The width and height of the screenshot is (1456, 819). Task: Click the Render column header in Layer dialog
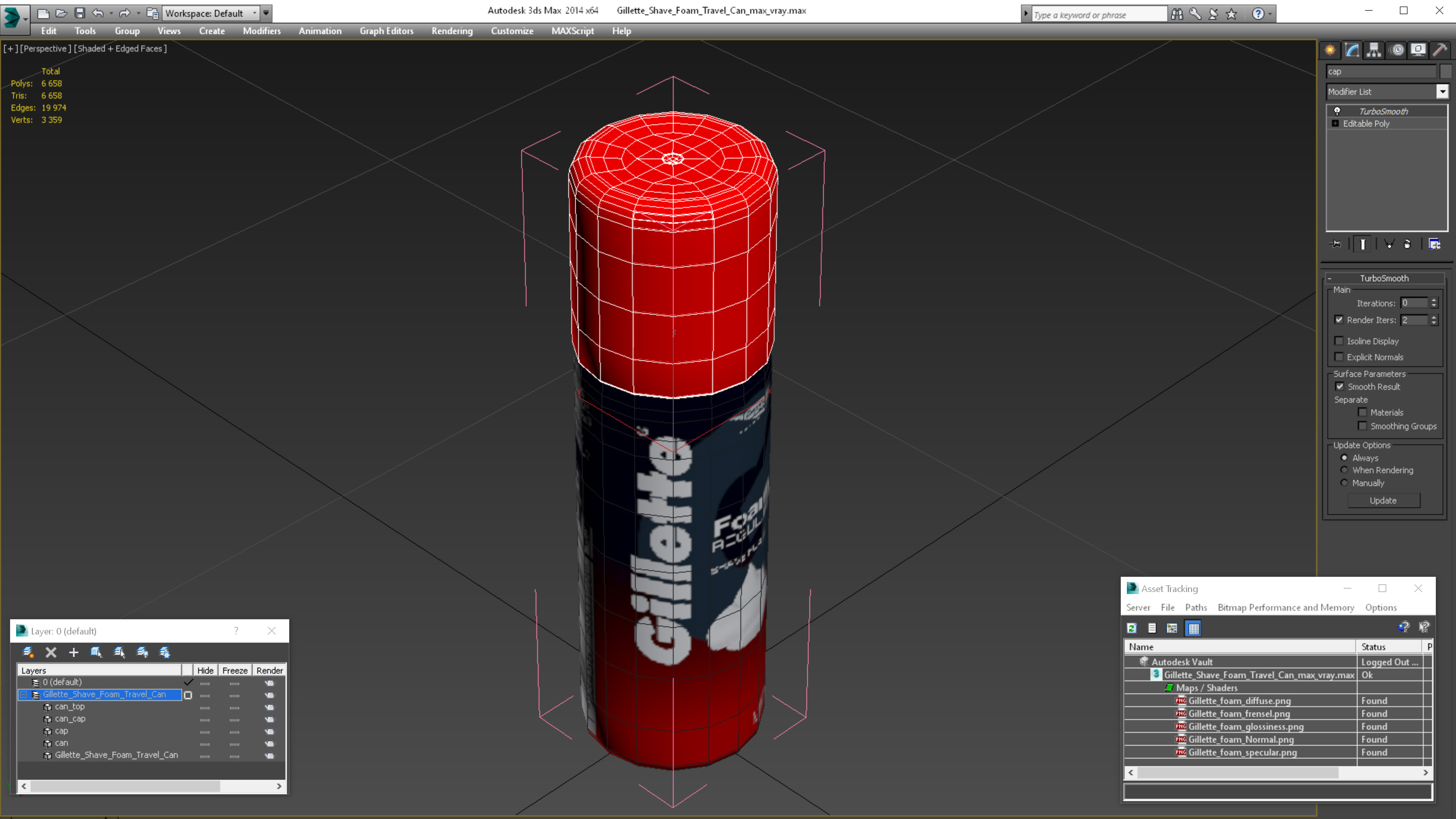[x=269, y=670]
